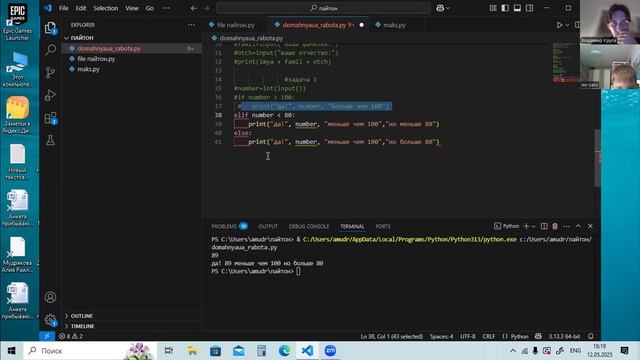
Task: Click the command center search box
Action: coord(323,8)
